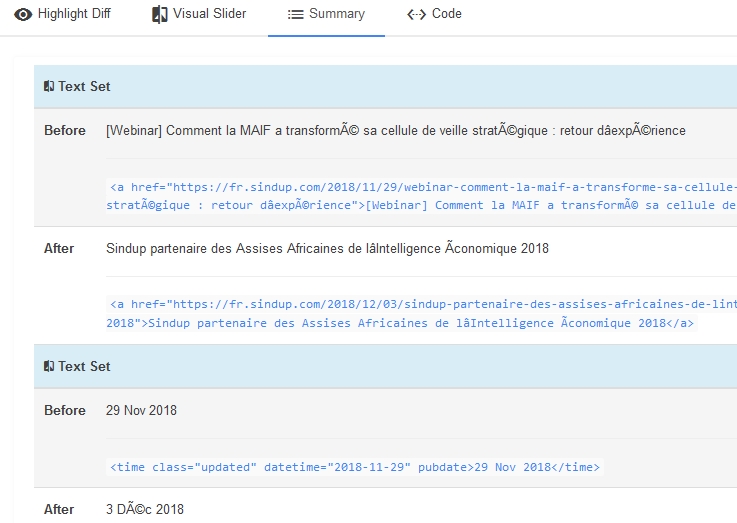Image resolution: width=737 pixels, height=523 pixels.
Task: Click the After text about Assises Africaines
Action: pyautogui.click(x=327, y=249)
